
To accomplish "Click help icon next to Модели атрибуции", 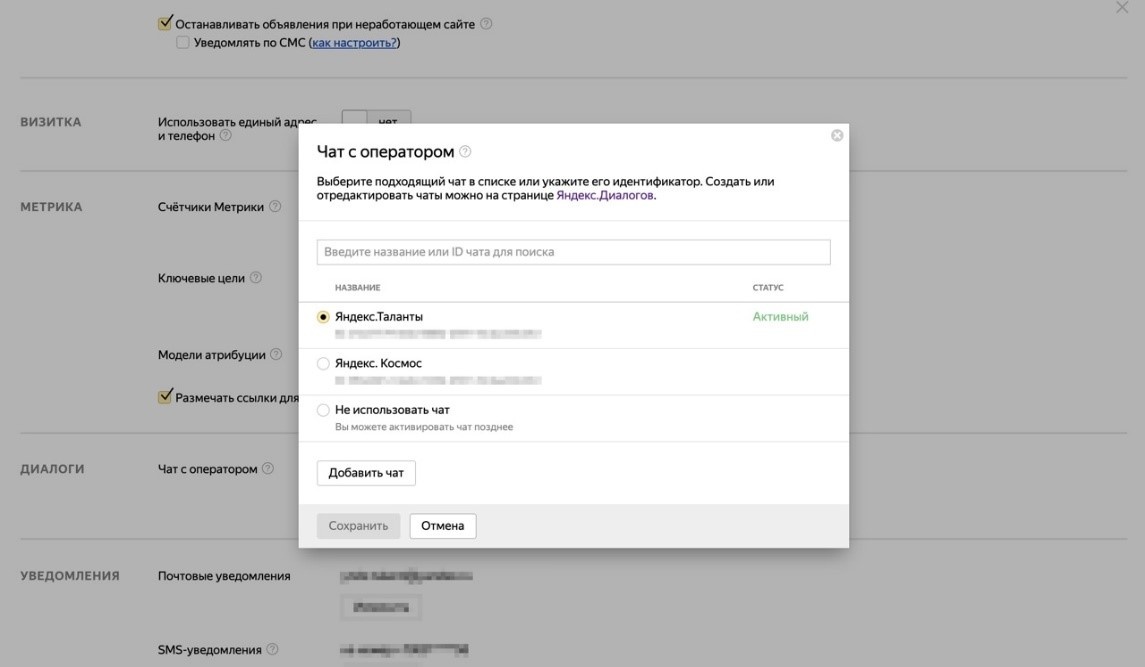I will tap(276, 354).
